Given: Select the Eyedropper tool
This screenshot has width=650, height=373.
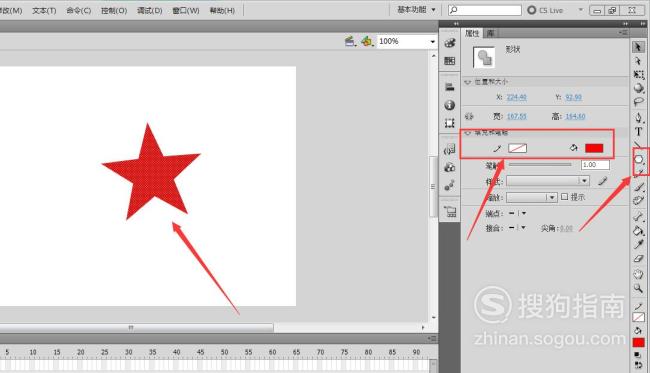Looking at the screenshot, I should click(x=638, y=245).
